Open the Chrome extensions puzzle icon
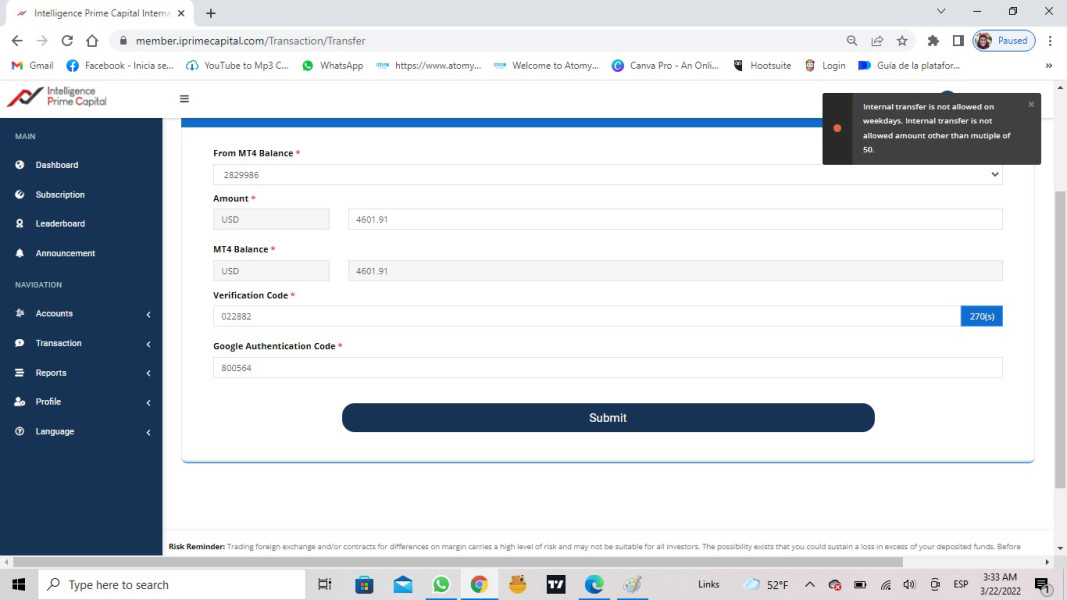Viewport: 1067px width, 600px height. point(933,41)
